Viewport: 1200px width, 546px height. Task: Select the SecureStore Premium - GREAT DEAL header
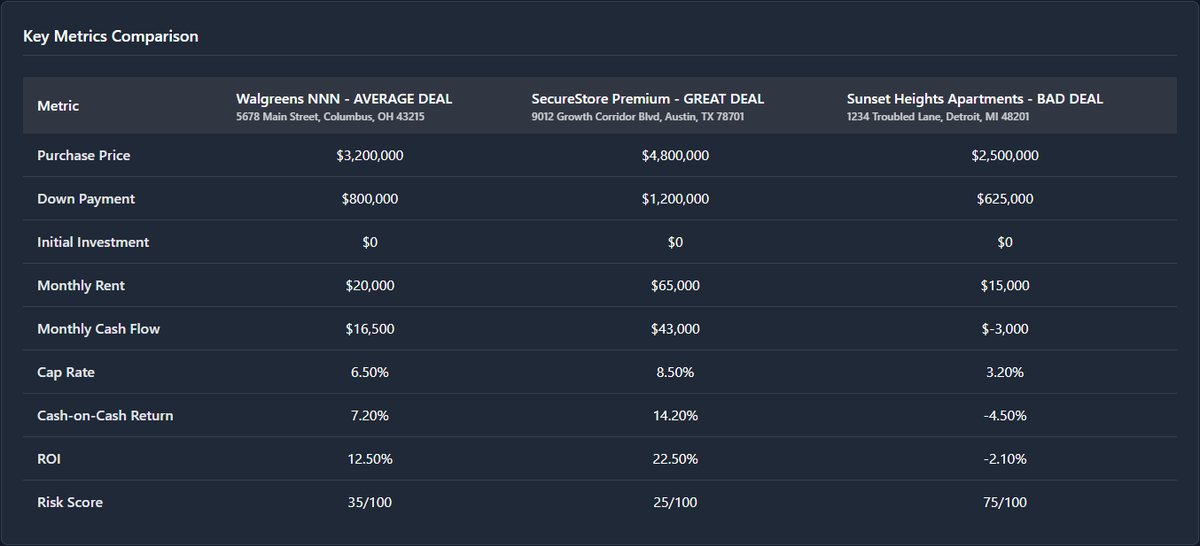coord(648,99)
